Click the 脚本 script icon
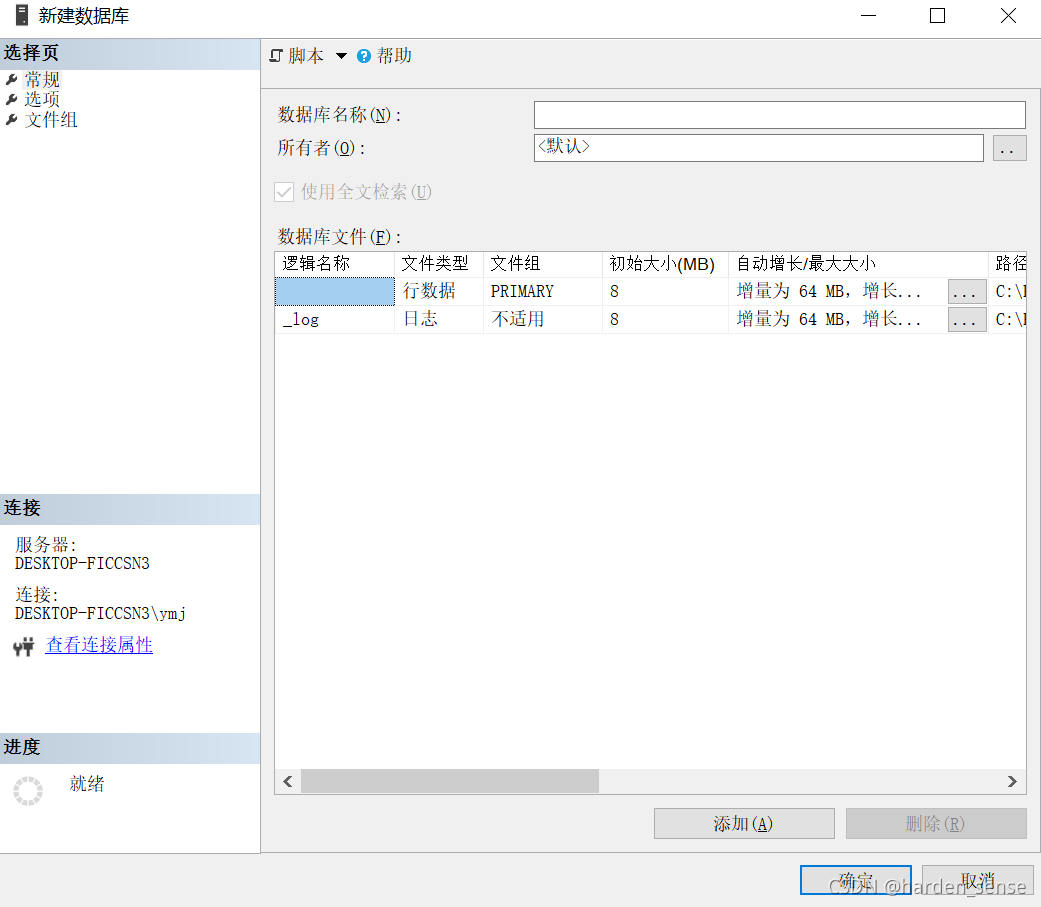 276,56
